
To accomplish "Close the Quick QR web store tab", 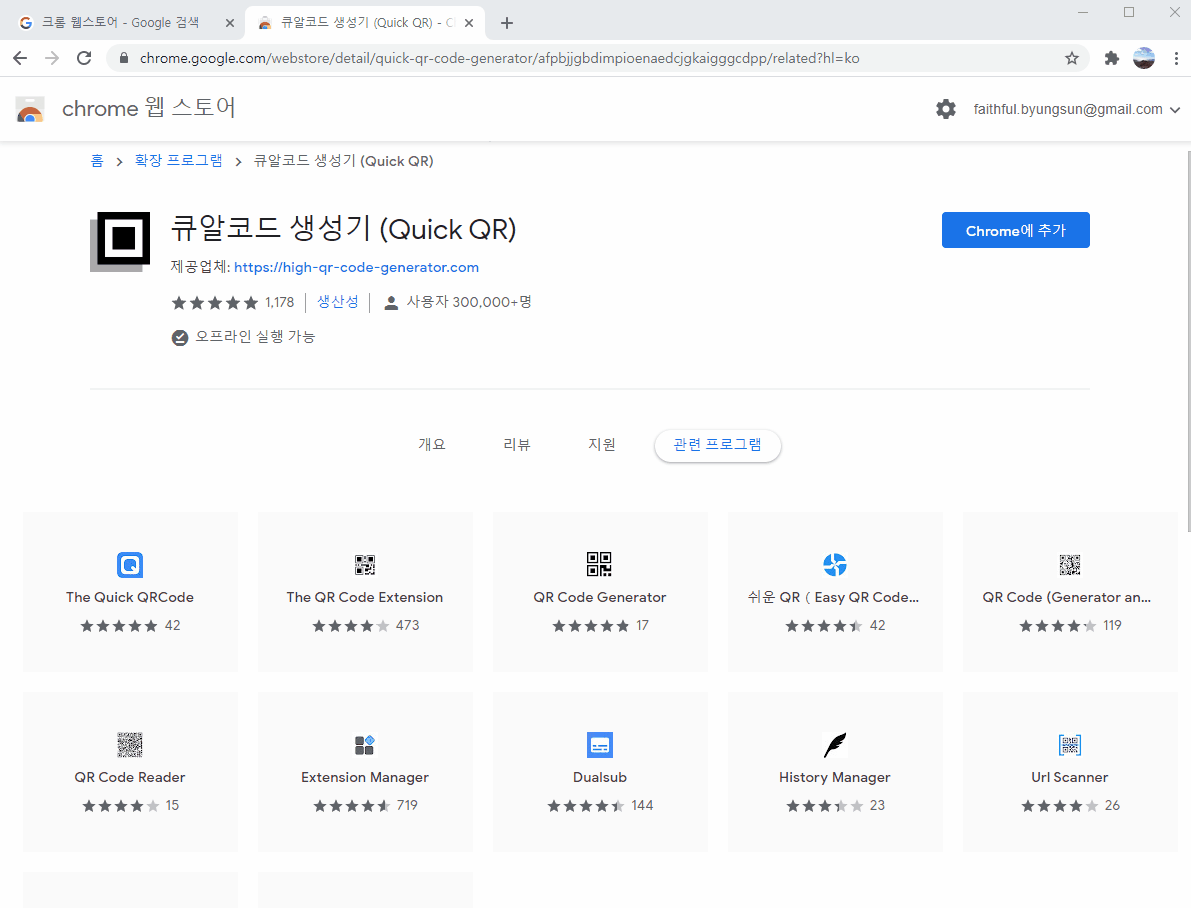I will pyautogui.click(x=469, y=23).
